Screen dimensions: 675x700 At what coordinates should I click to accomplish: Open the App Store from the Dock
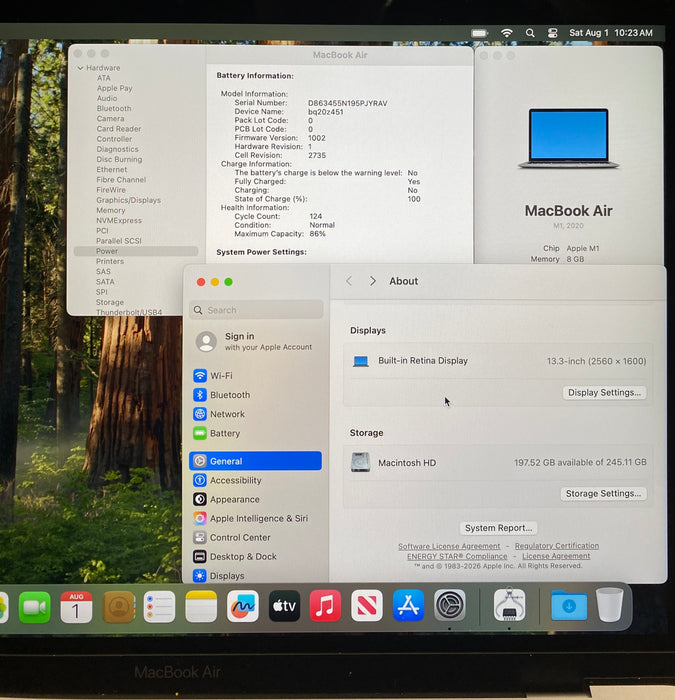coord(408,605)
